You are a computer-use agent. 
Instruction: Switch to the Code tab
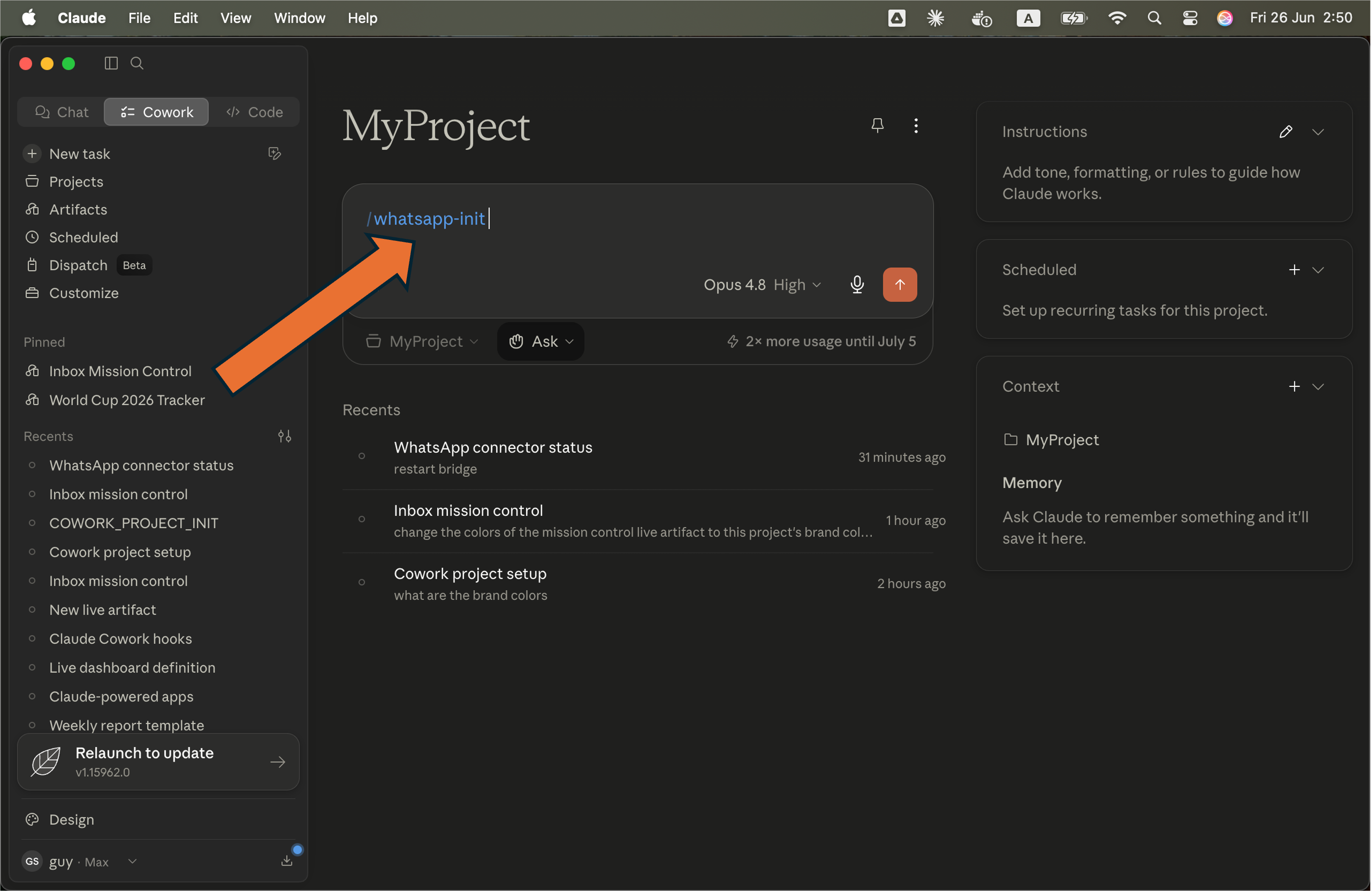254,112
